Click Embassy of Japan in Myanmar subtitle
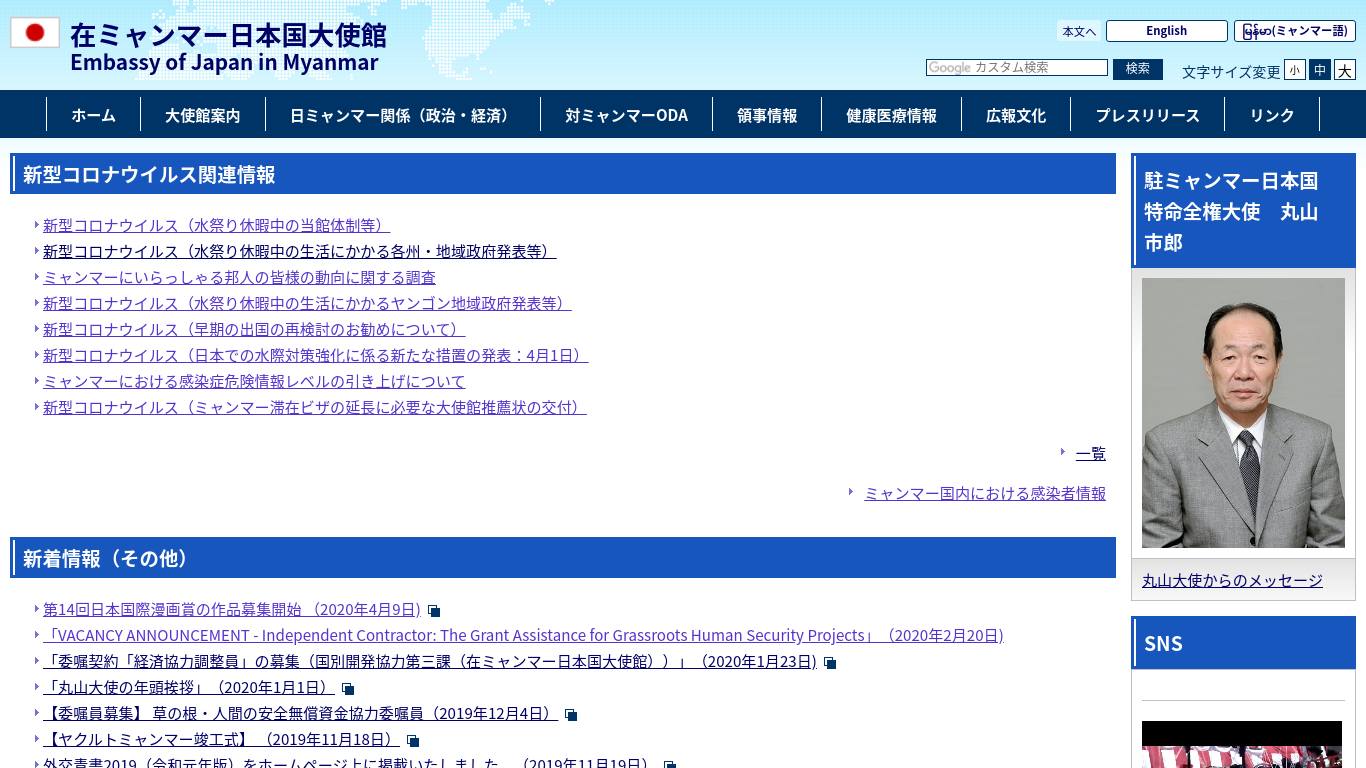Viewport: 1366px width, 768px height. coord(224,62)
